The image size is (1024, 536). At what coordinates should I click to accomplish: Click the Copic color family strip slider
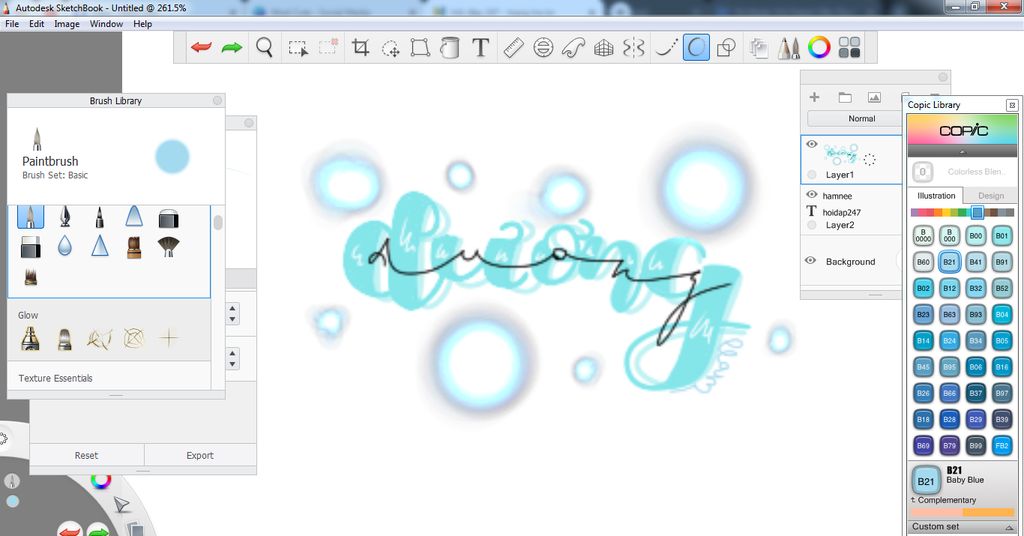point(977,212)
